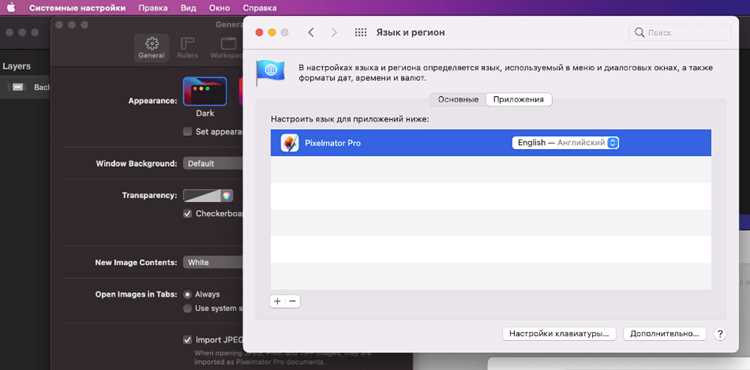This screenshot has width=750, height=370.
Task: Minimize the Язык и регион window
Action: [x=272, y=33]
